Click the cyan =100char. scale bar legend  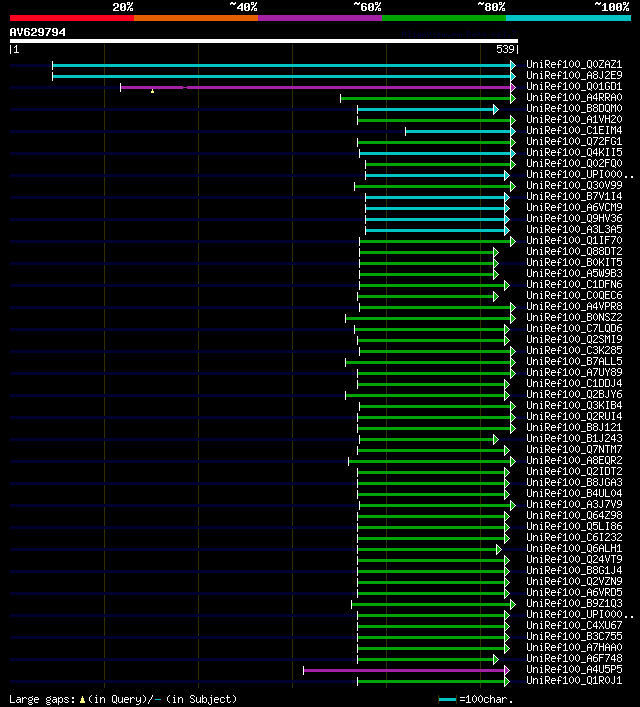pyautogui.click(x=447, y=700)
